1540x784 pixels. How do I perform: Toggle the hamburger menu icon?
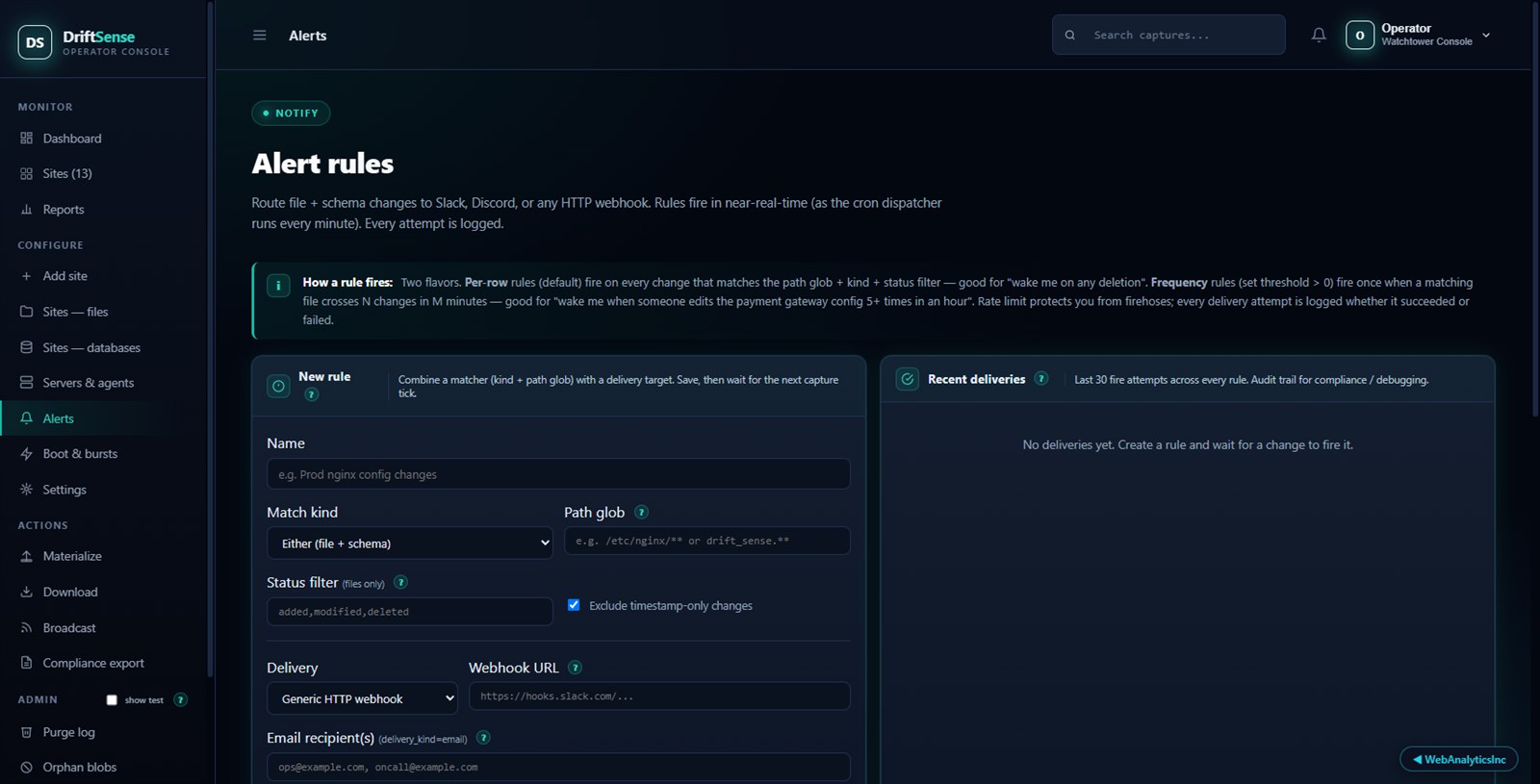tap(259, 36)
